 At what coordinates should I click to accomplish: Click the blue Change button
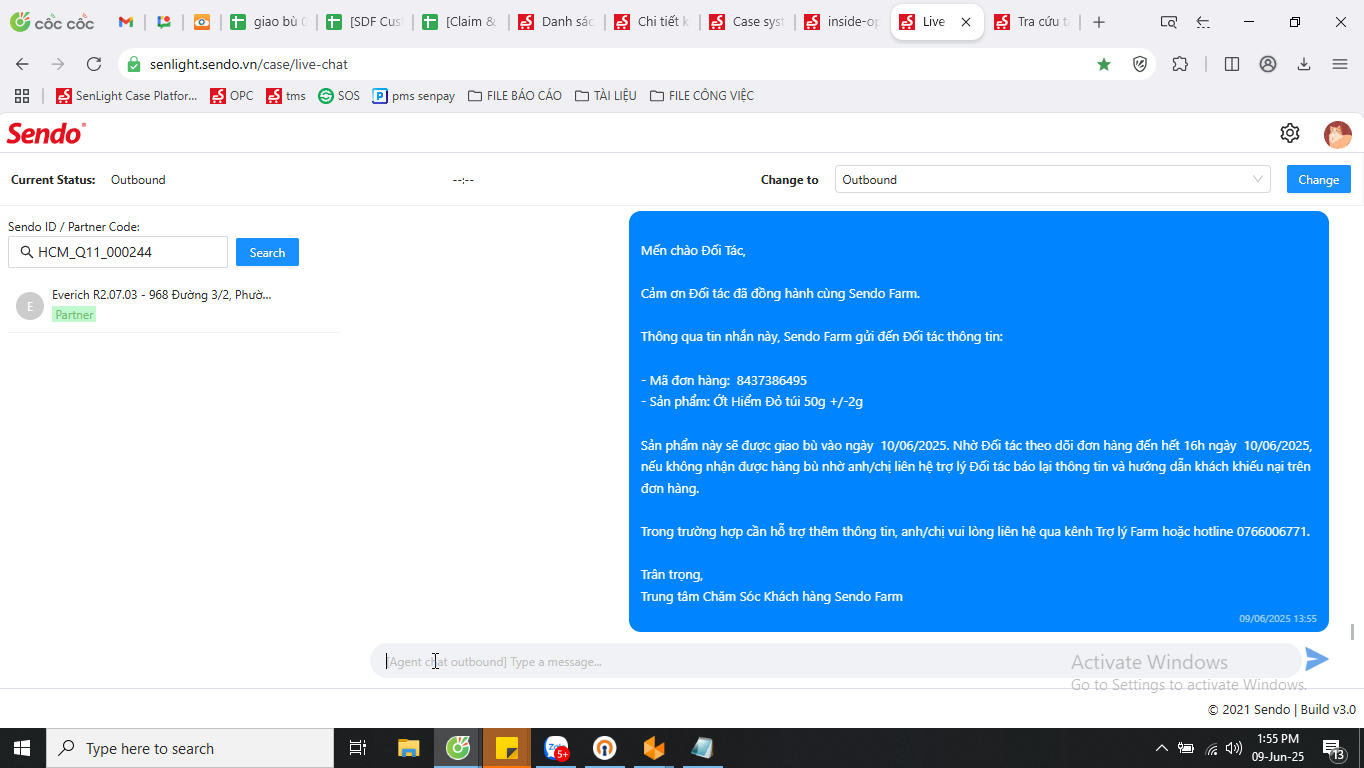(x=1318, y=180)
